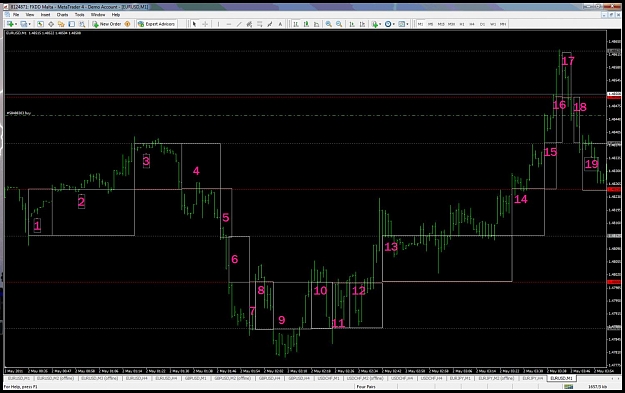Select the W1 timeframe button
The width and height of the screenshot is (625, 393).
pyautogui.click(x=493, y=24)
